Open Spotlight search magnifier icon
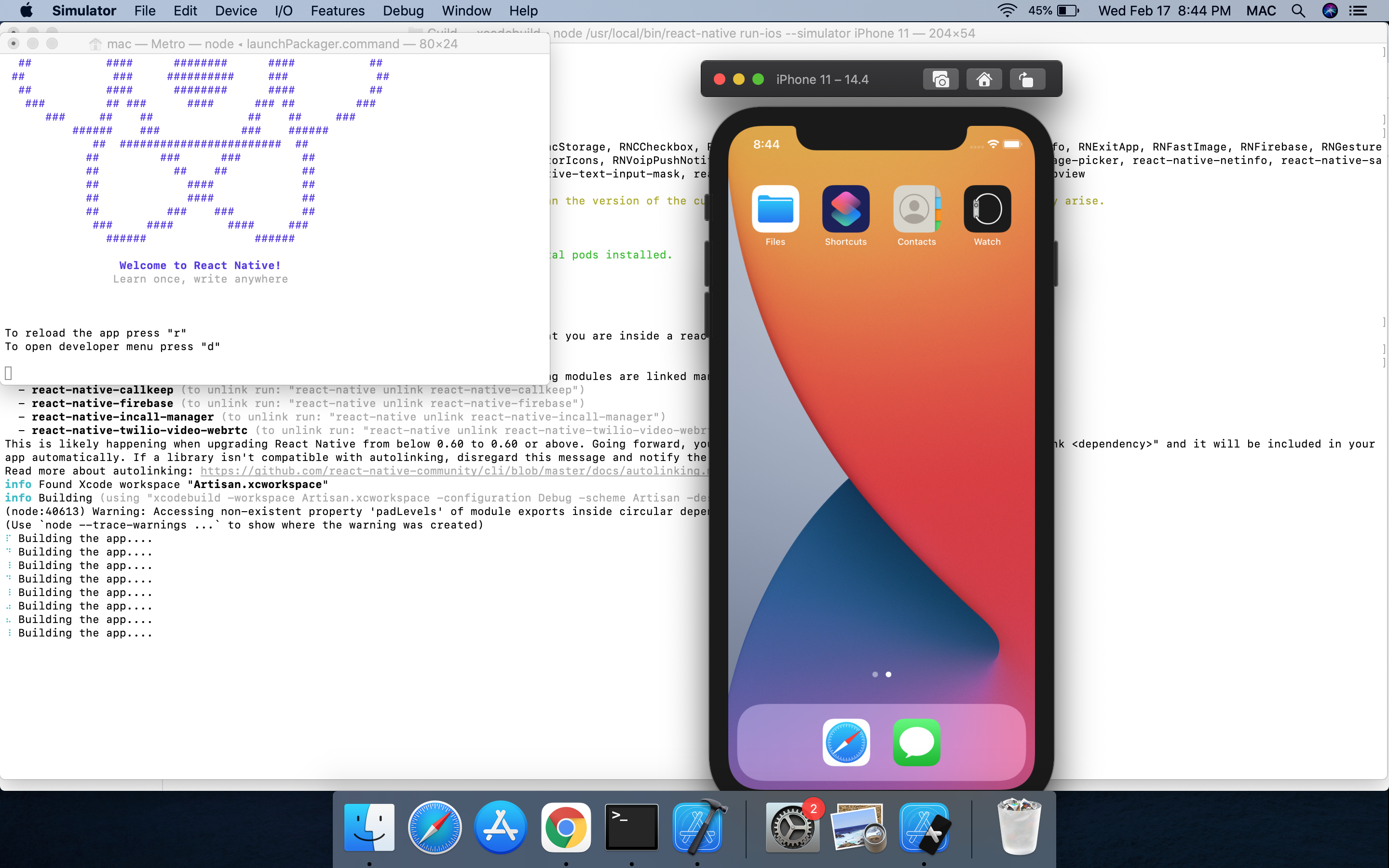Image resolution: width=1389 pixels, height=868 pixels. (x=1298, y=10)
